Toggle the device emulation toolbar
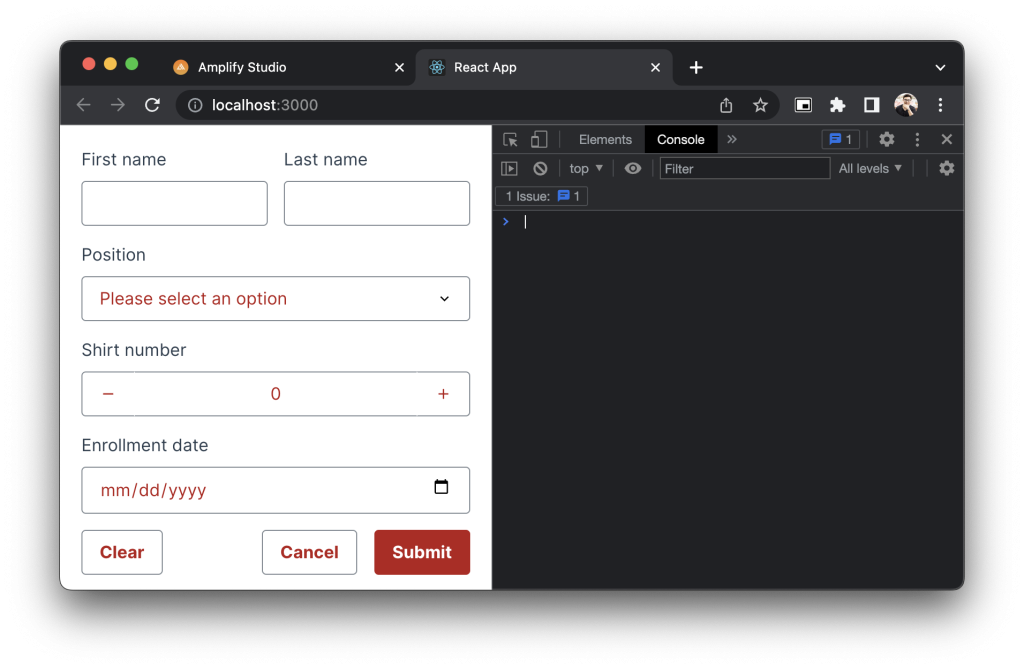The height and width of the screenshot is (669, 1024). tap(538, 139)
